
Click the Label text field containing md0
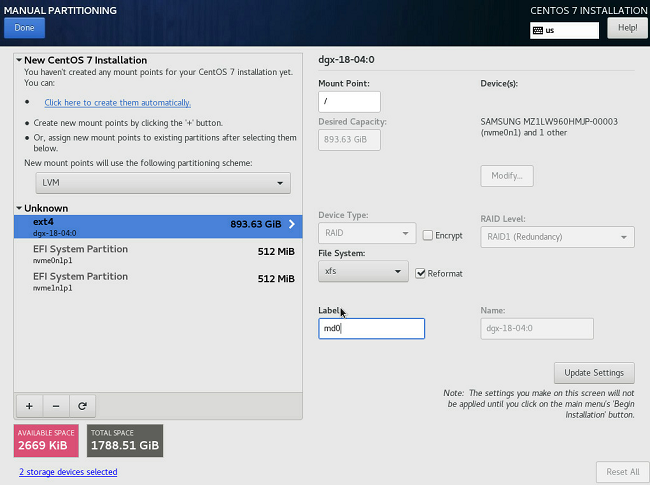pos(371,328)
